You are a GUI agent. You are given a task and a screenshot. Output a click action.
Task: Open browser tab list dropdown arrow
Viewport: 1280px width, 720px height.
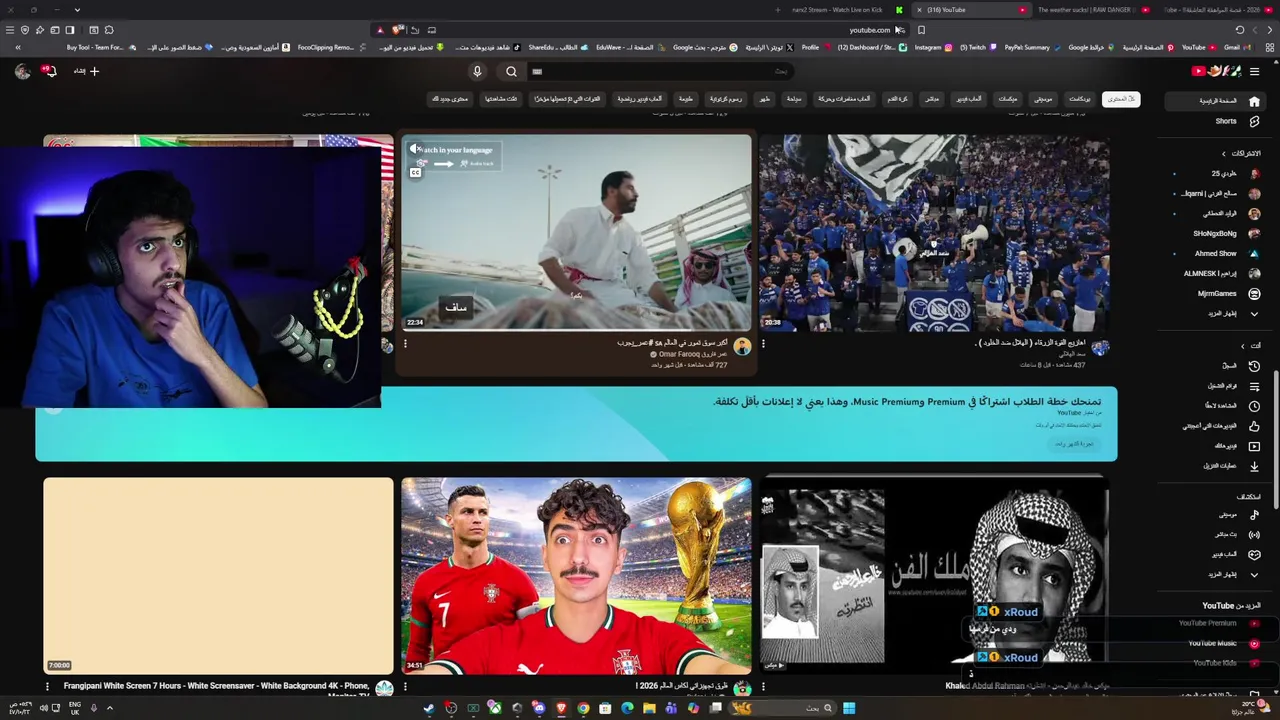[77, 10]
